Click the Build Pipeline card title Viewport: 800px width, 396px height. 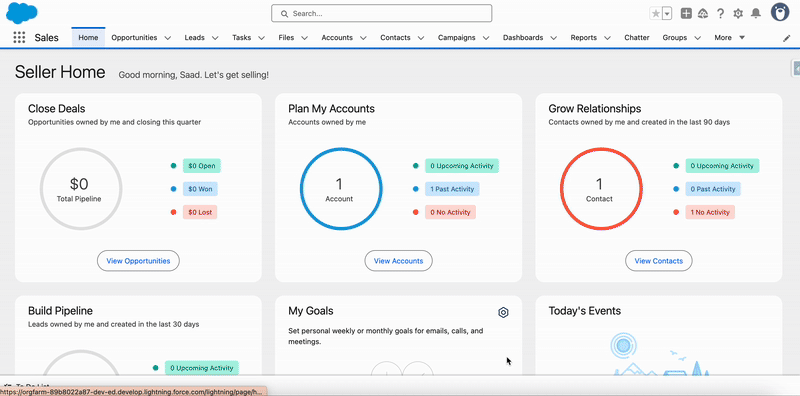[x=60, y=311]
